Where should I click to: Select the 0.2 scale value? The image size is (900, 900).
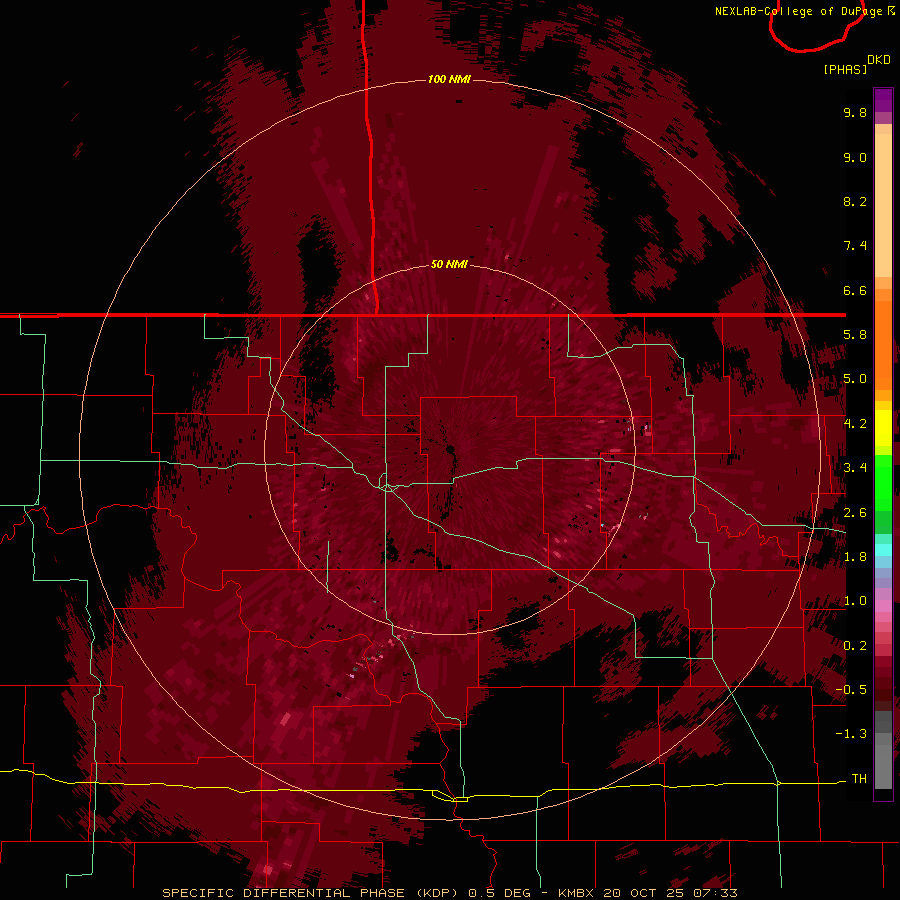point(855,646)
